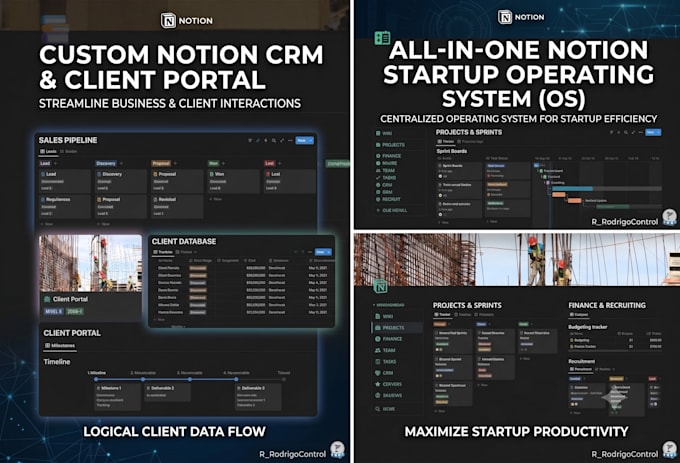Select the first tab under Recruitment heading
This screenshot has height=463, width=680.
(581, 369)
